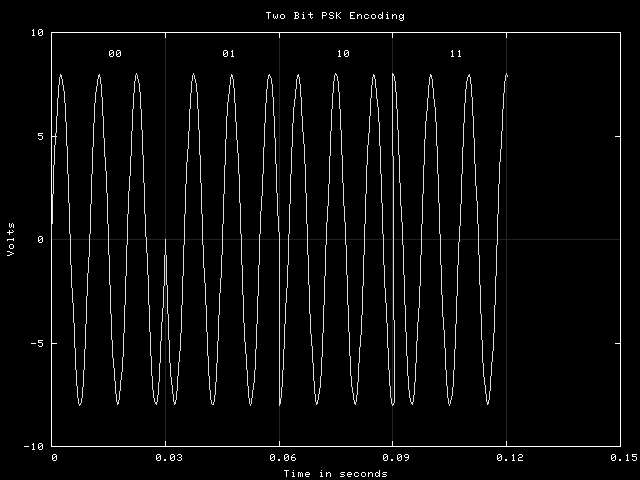Select the '11' symbol label

pos(456,53)
